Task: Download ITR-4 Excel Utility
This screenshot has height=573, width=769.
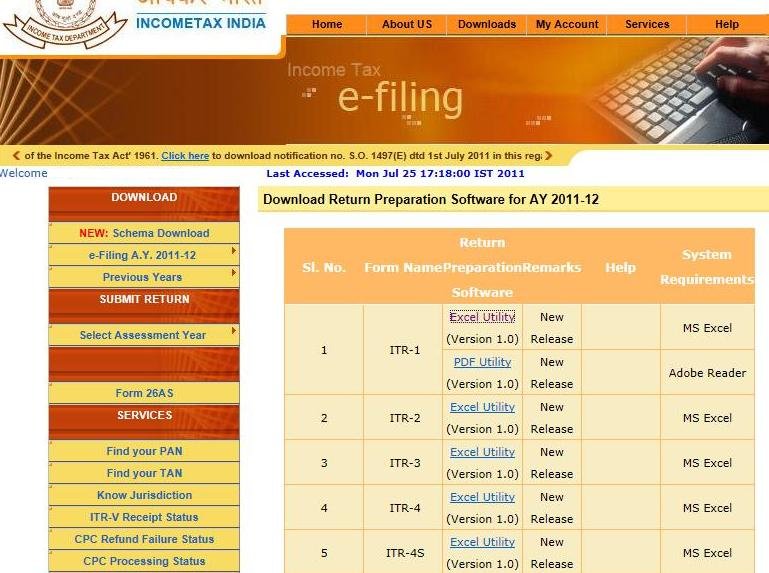Action: [x=482, y=497]
